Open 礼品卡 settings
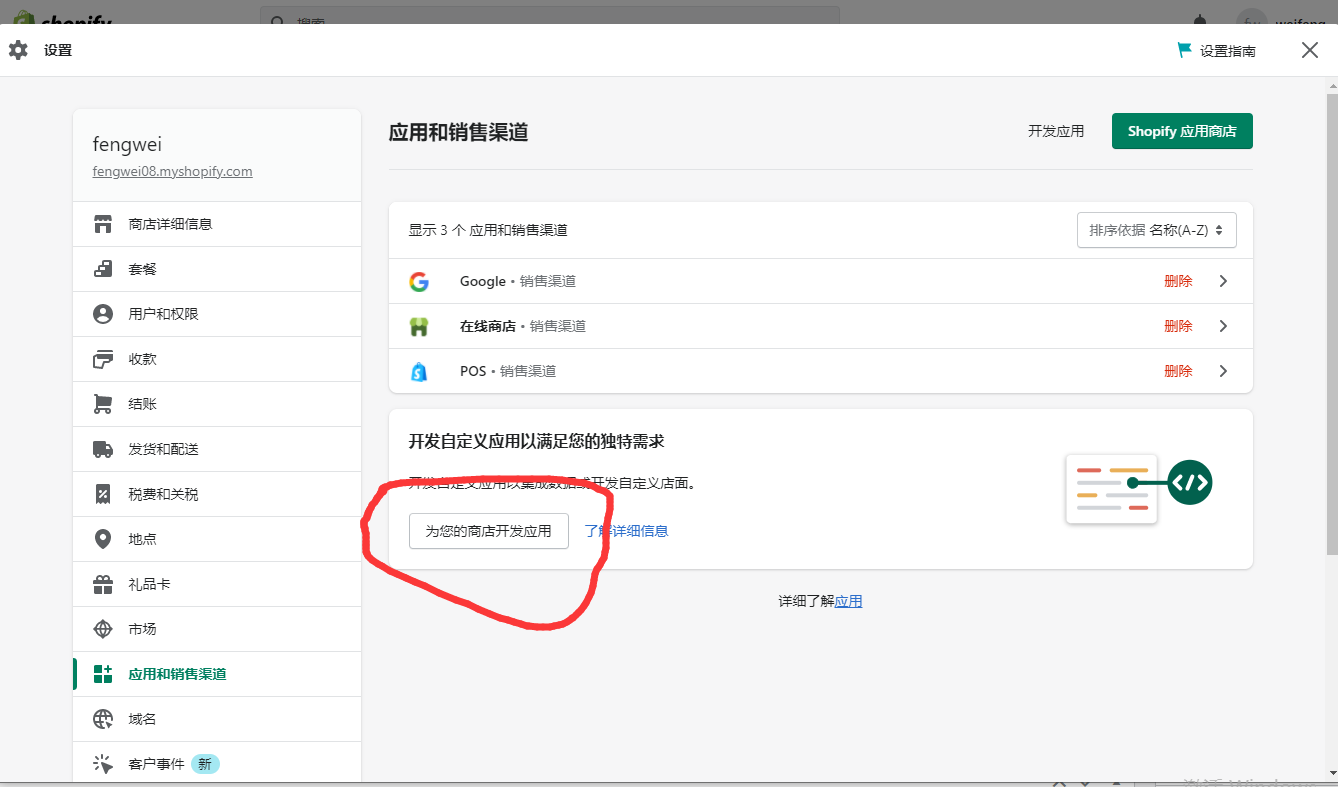The height and width of the screenshot is (787, 1338). (217, 584)
